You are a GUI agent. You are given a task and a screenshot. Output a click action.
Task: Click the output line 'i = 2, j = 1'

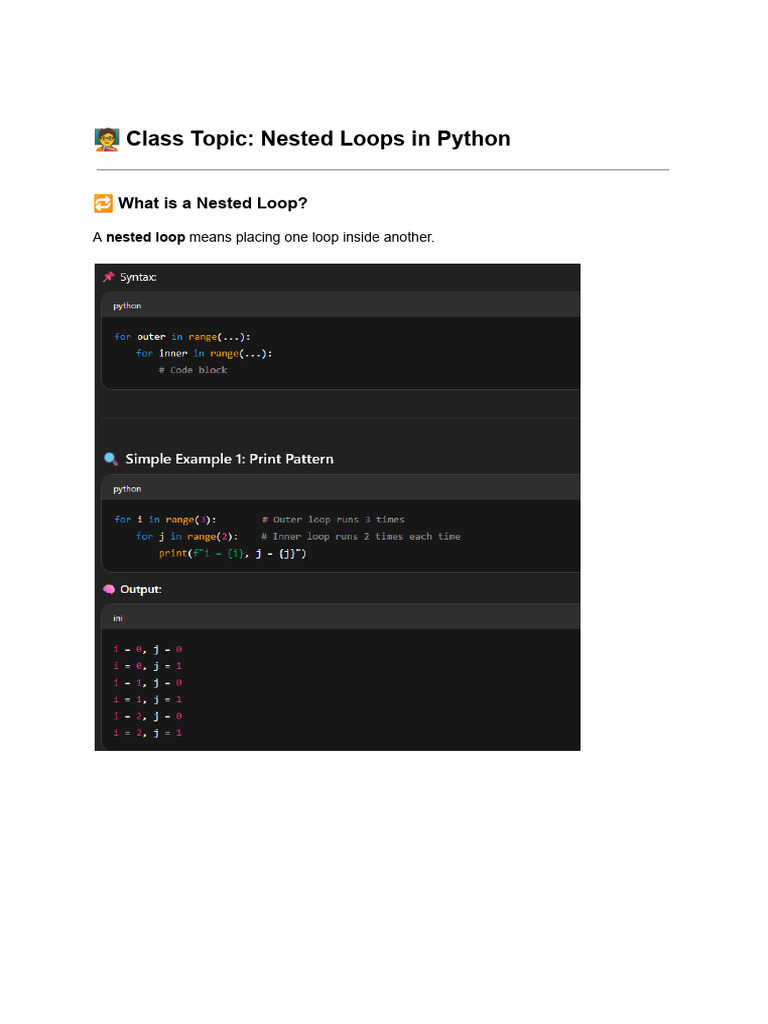(148, 733)
